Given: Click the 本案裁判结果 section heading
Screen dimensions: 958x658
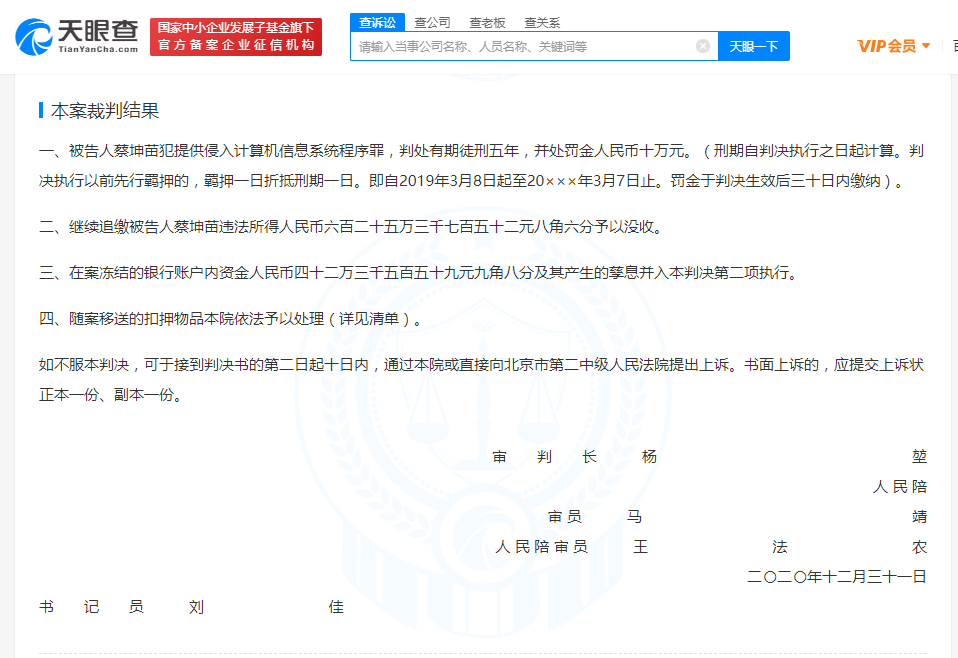Looking at the screenshot, I should (106, 110).
